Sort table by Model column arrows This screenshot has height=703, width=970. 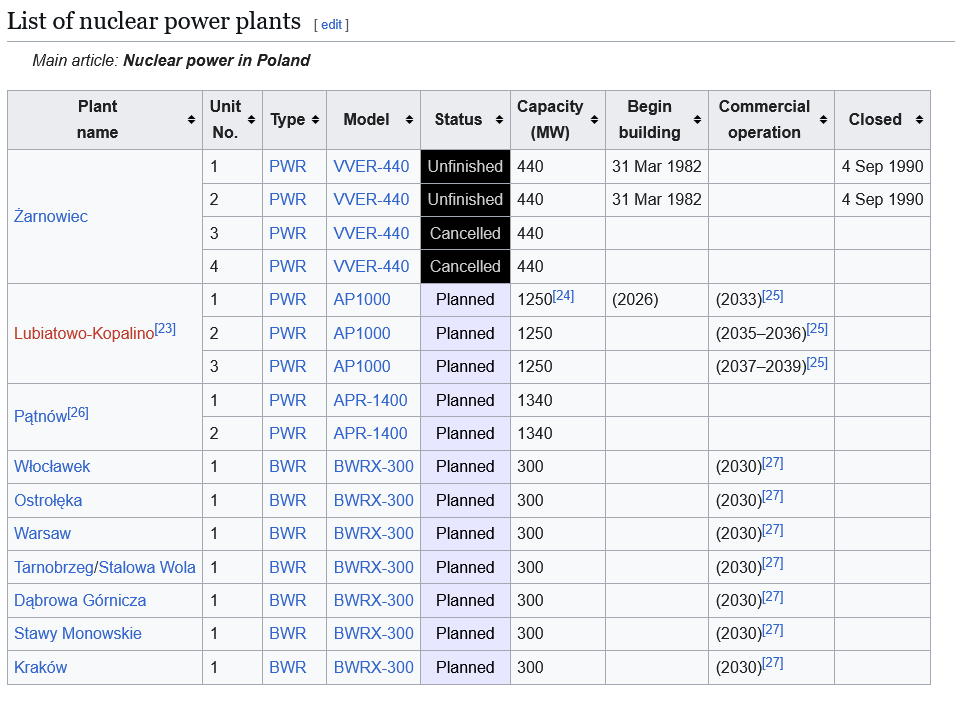(410, 119)
